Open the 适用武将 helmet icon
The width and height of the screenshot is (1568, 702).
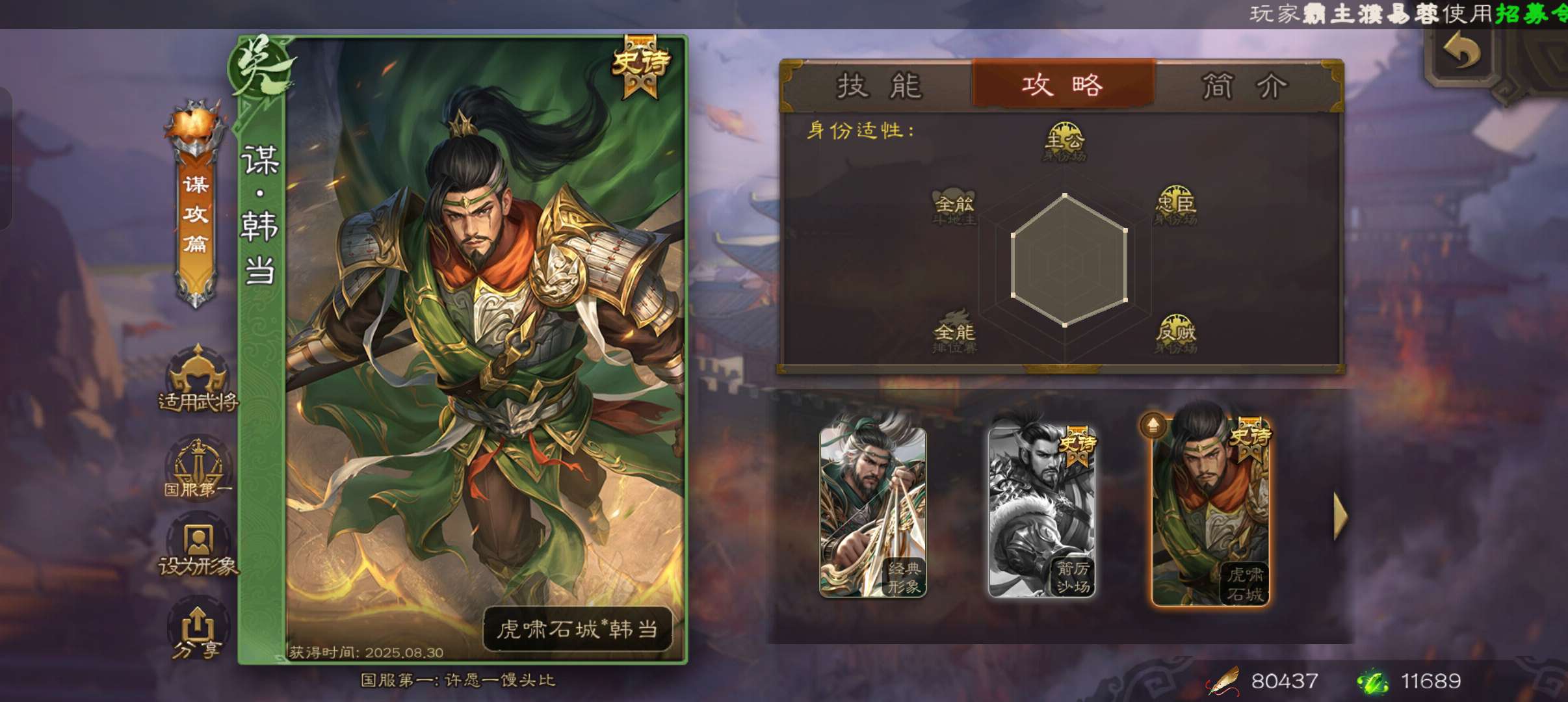(x=198, y=380)
